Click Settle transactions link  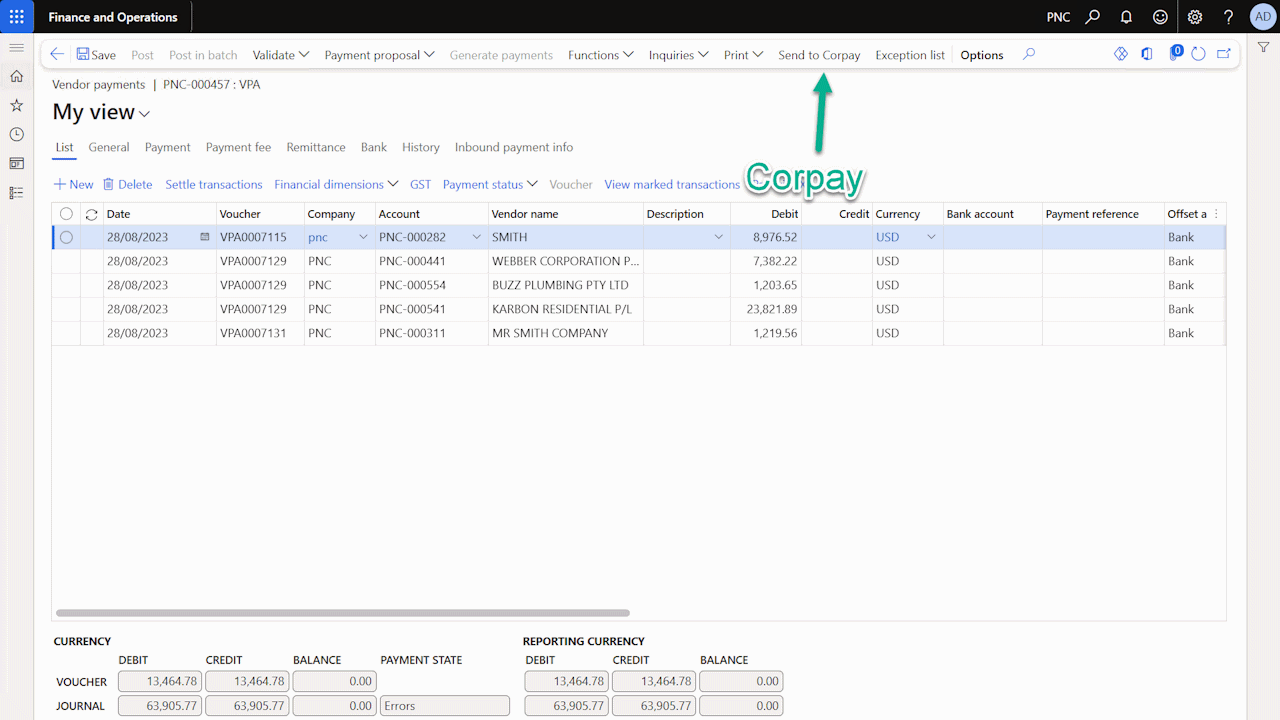click(x=213, y=184)
